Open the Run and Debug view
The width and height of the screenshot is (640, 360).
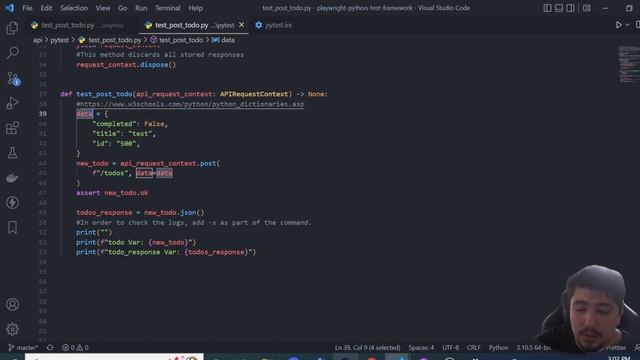(12, 103)
